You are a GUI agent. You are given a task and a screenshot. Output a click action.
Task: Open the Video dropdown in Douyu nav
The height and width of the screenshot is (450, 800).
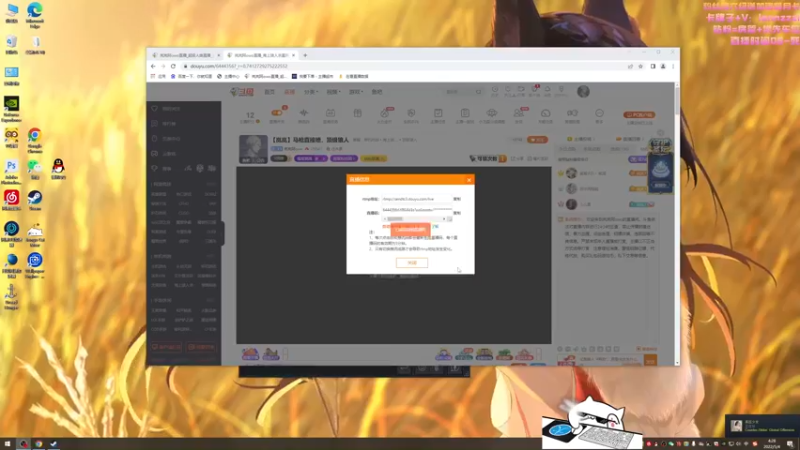333,92
